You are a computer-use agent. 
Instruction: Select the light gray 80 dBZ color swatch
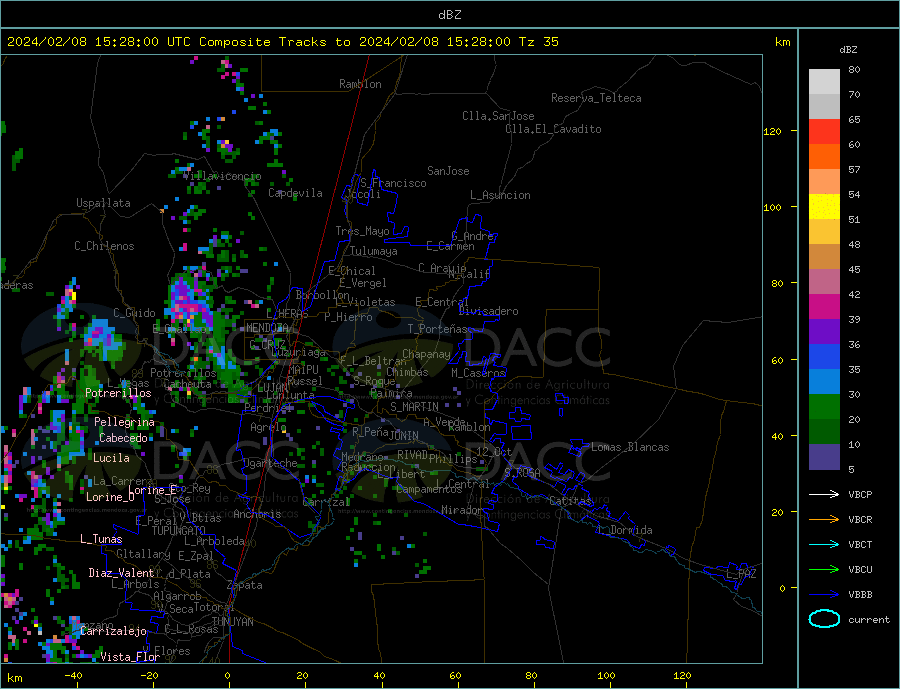(x=824, y=82)
